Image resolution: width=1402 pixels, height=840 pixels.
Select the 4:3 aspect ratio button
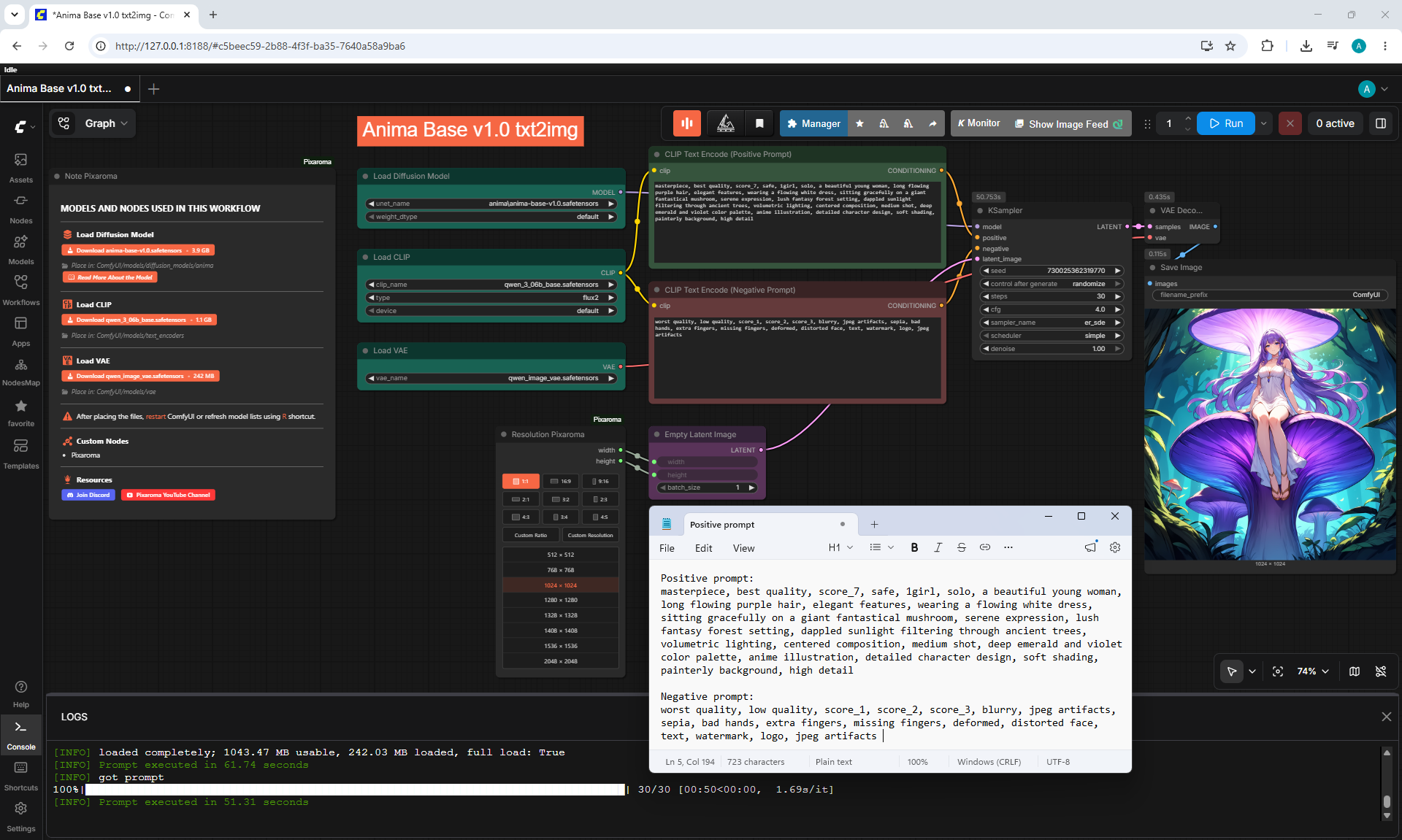pyautogui.click(x=521, y=517)
